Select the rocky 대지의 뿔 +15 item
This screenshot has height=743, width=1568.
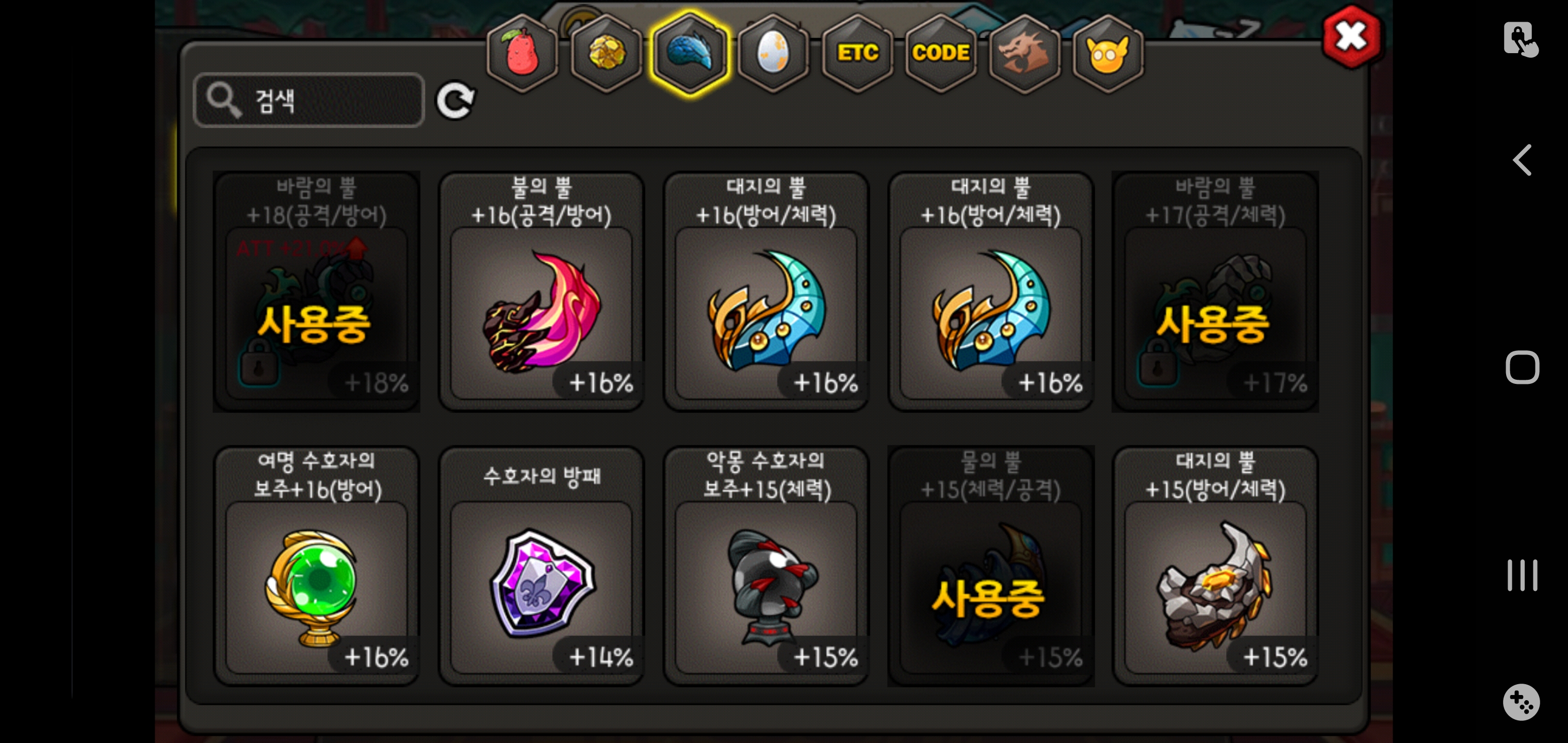pyautogui.click(x=1215, y=566)
